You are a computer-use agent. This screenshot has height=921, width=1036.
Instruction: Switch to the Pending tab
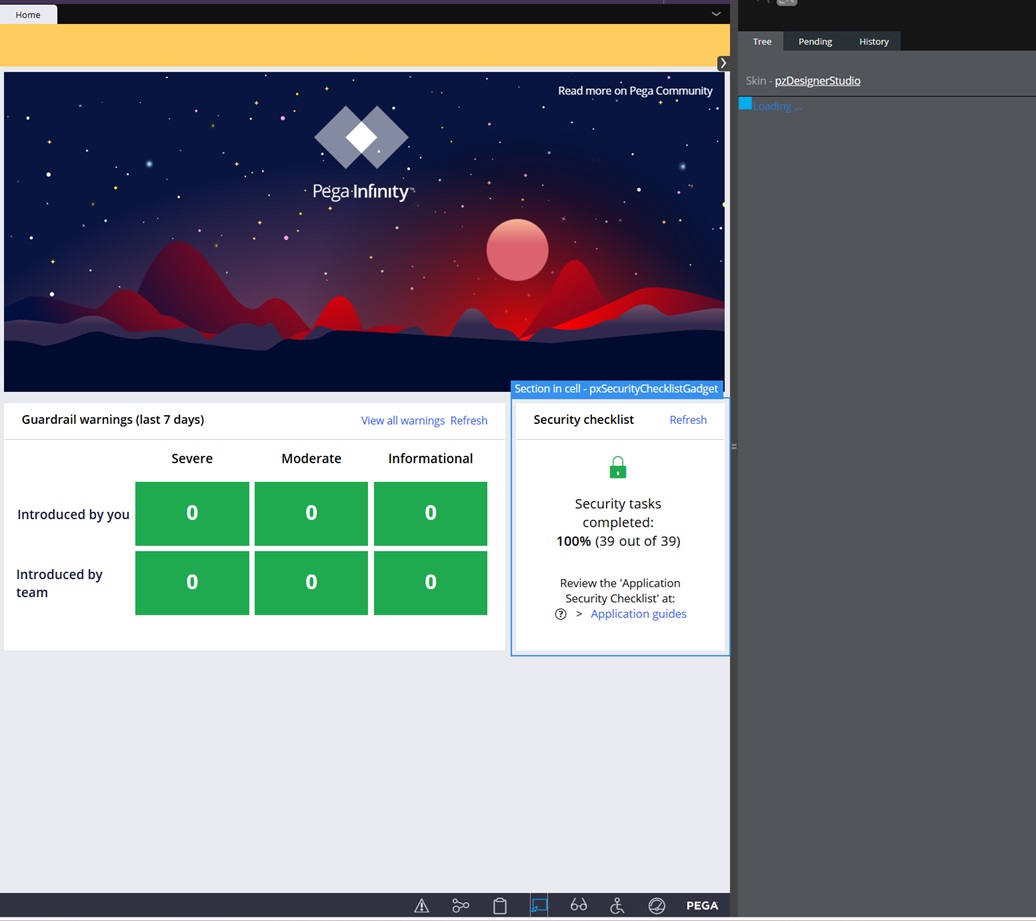tap(815, 42)
